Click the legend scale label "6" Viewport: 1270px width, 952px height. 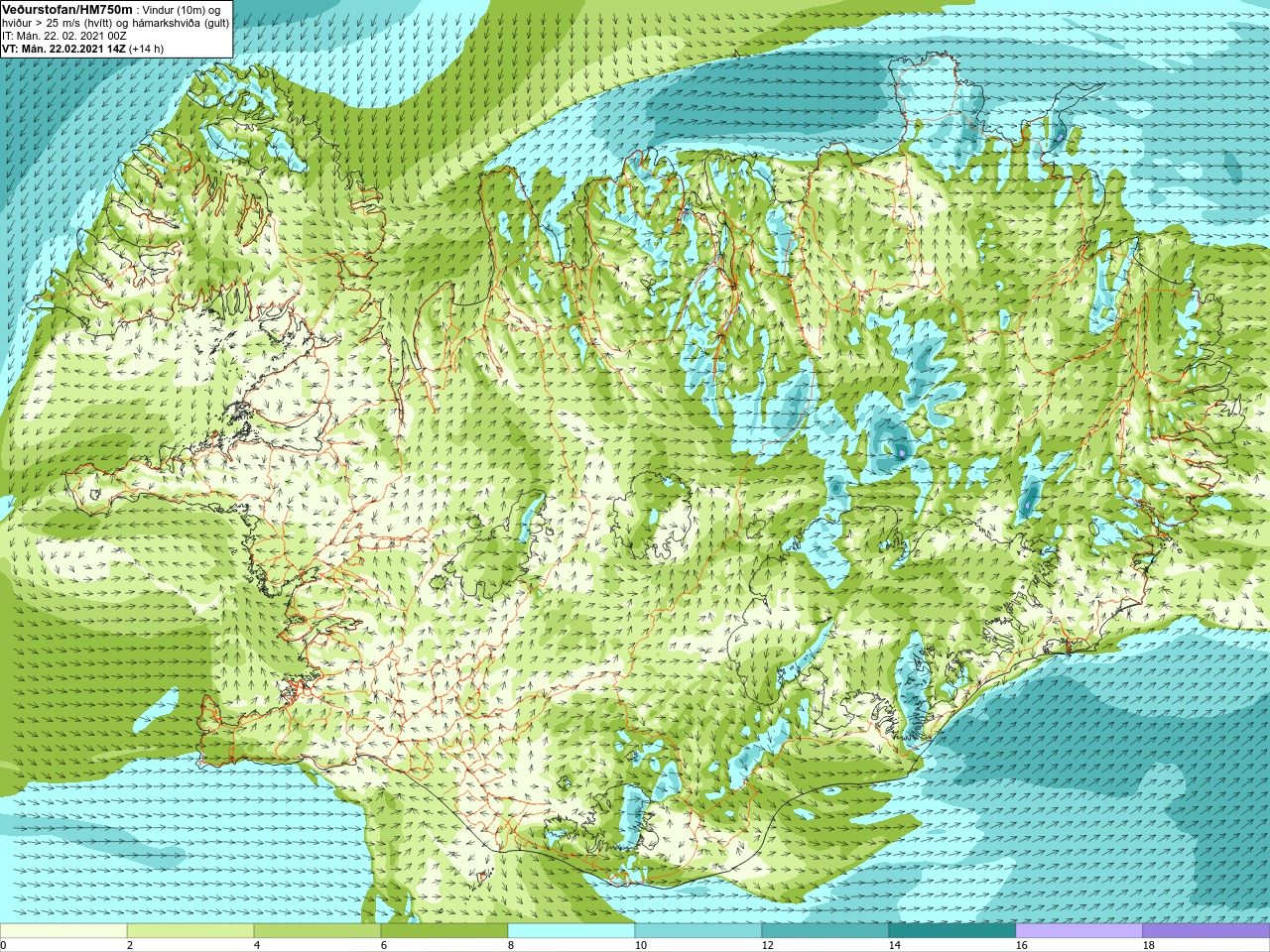(x=384, y=945)
